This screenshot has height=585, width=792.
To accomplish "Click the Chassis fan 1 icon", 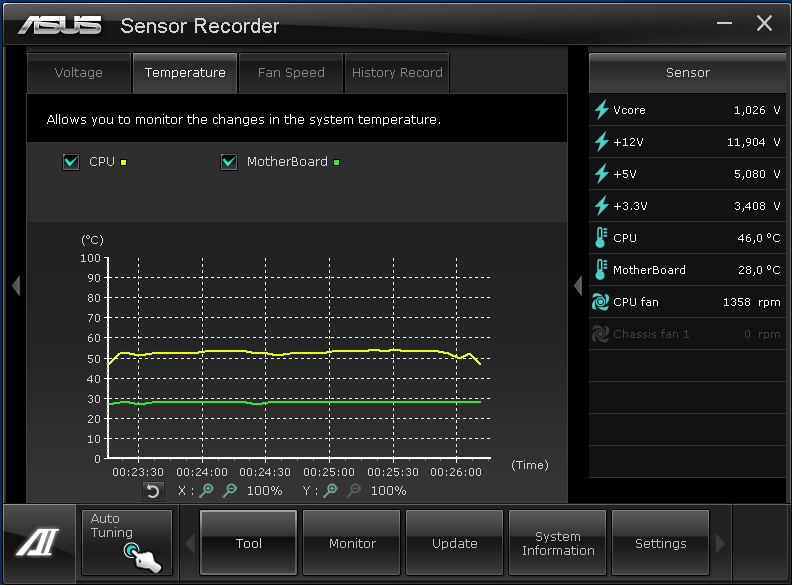I will (x=601, y=334).
